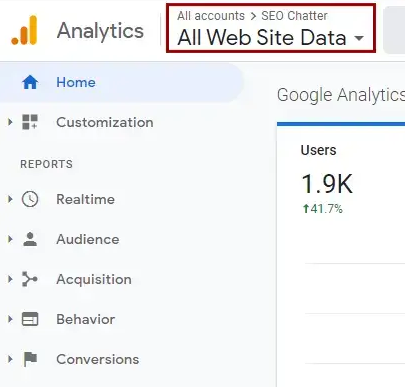Click the Audience person icon

click(30, 239)
